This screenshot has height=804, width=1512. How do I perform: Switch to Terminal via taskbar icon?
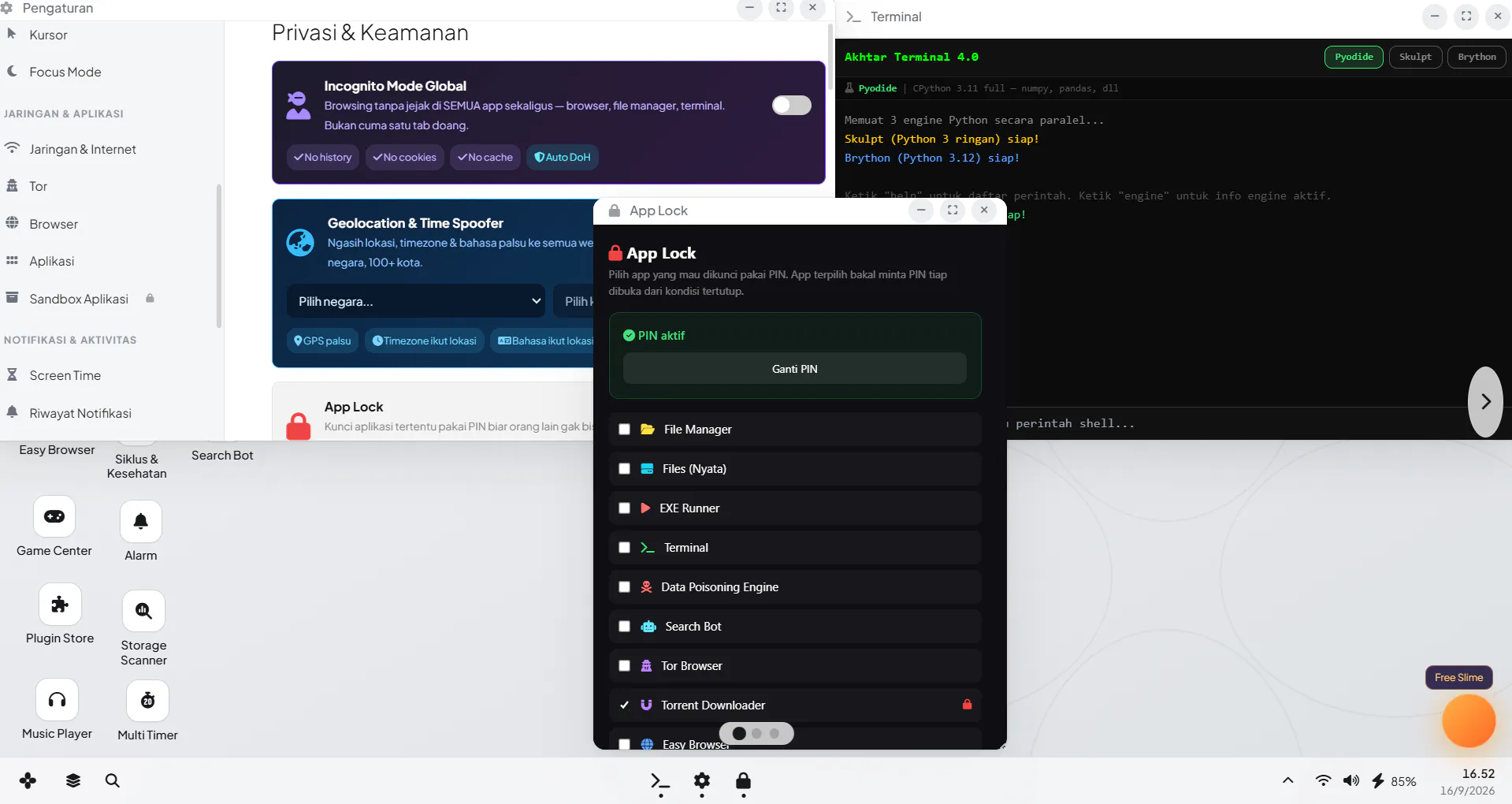[660, 781]
